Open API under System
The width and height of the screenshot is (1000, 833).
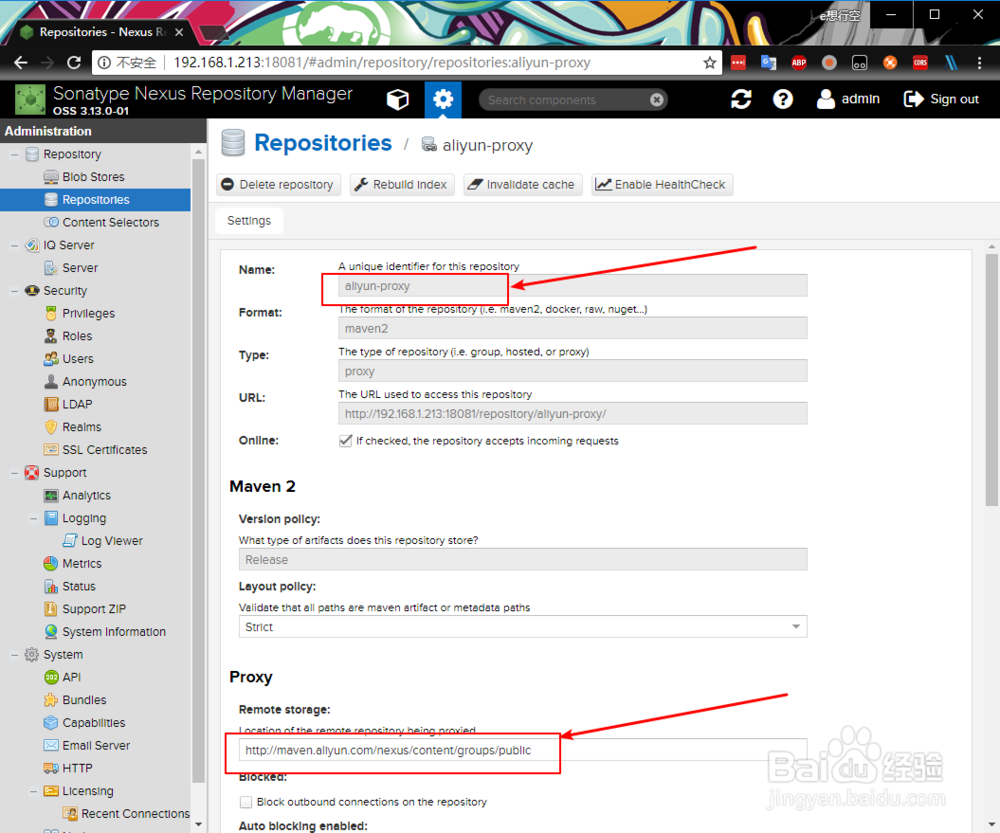pos(71,677)
